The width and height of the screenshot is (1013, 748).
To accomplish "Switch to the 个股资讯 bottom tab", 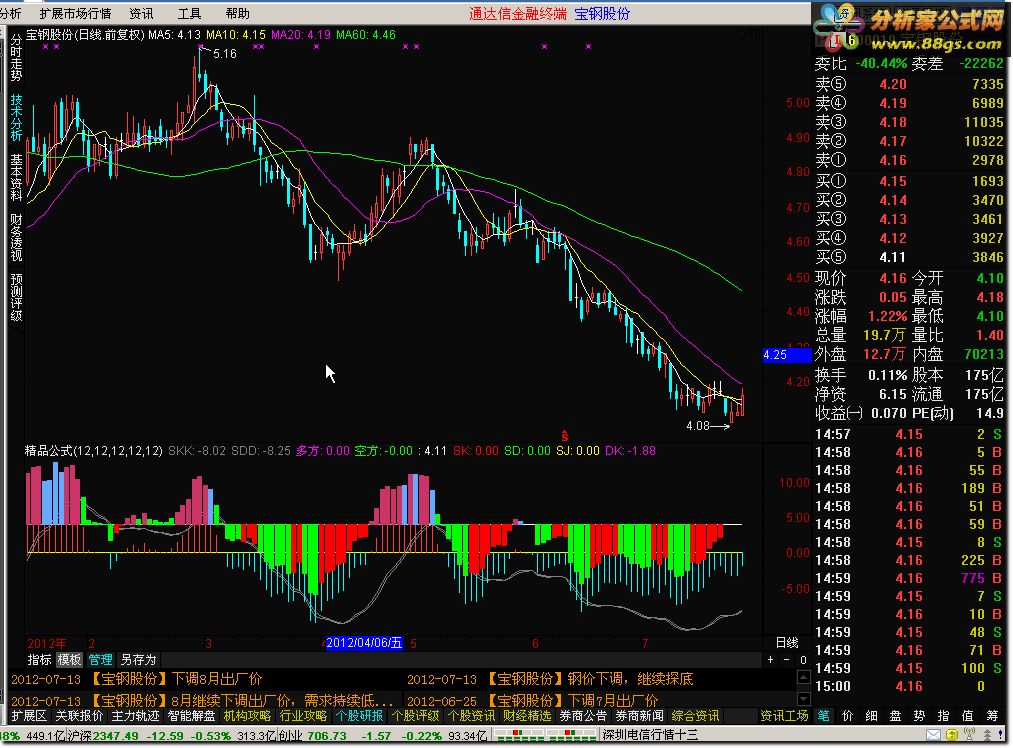I will (x=472, y=716).
